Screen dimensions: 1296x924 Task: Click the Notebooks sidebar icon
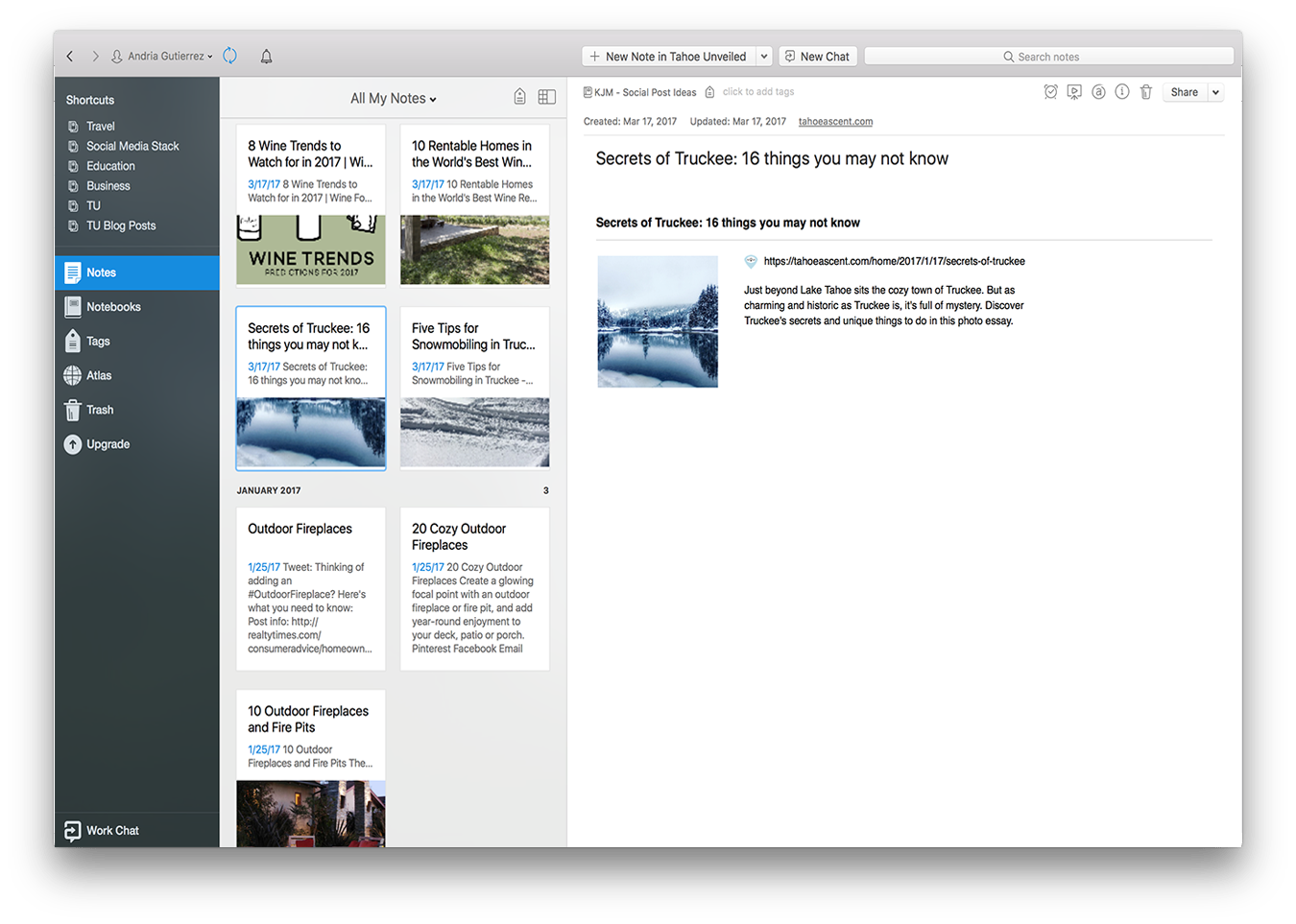(73, 307)
